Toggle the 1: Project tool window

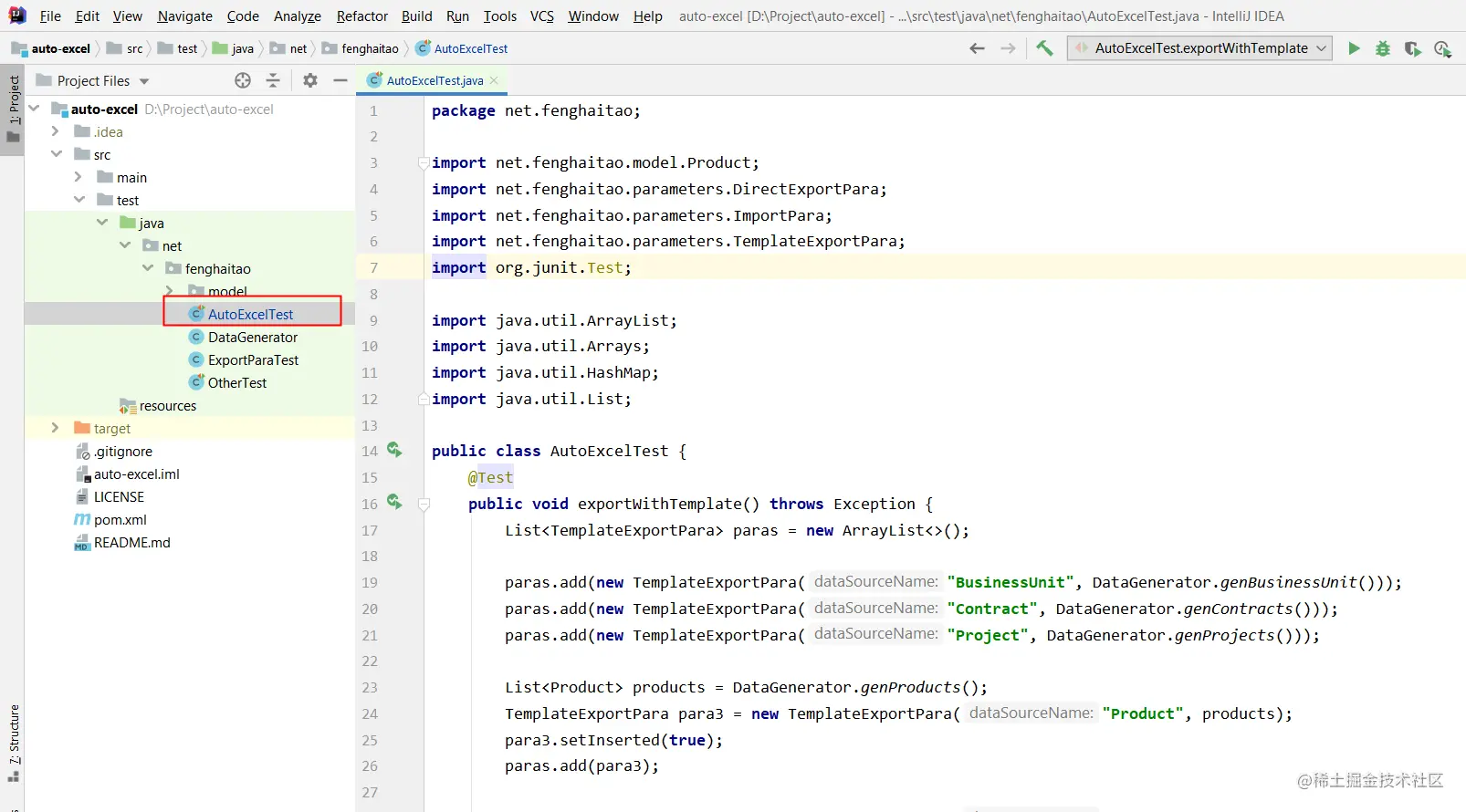[x=13, y=108]
